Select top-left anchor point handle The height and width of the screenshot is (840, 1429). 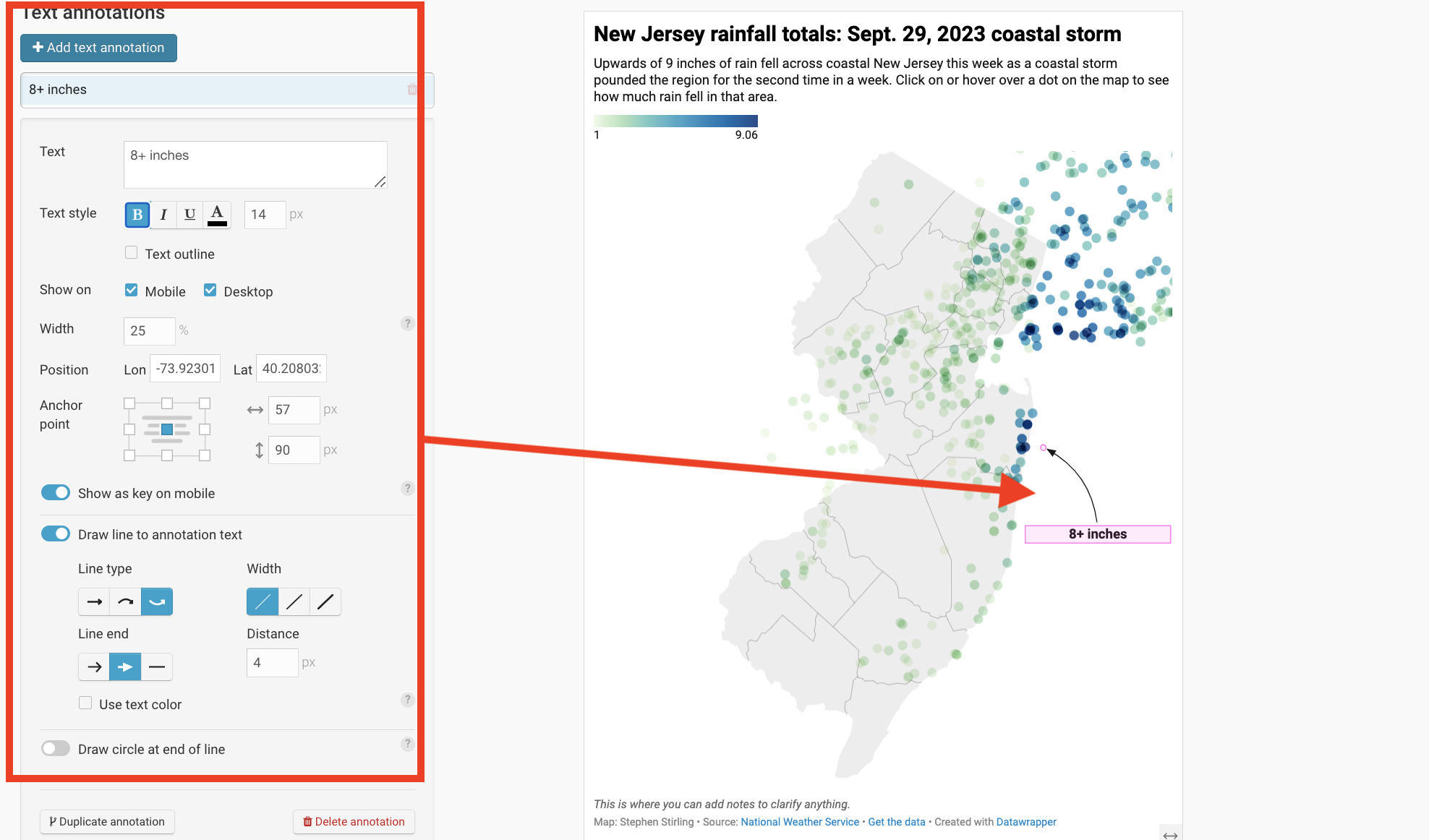129,403
